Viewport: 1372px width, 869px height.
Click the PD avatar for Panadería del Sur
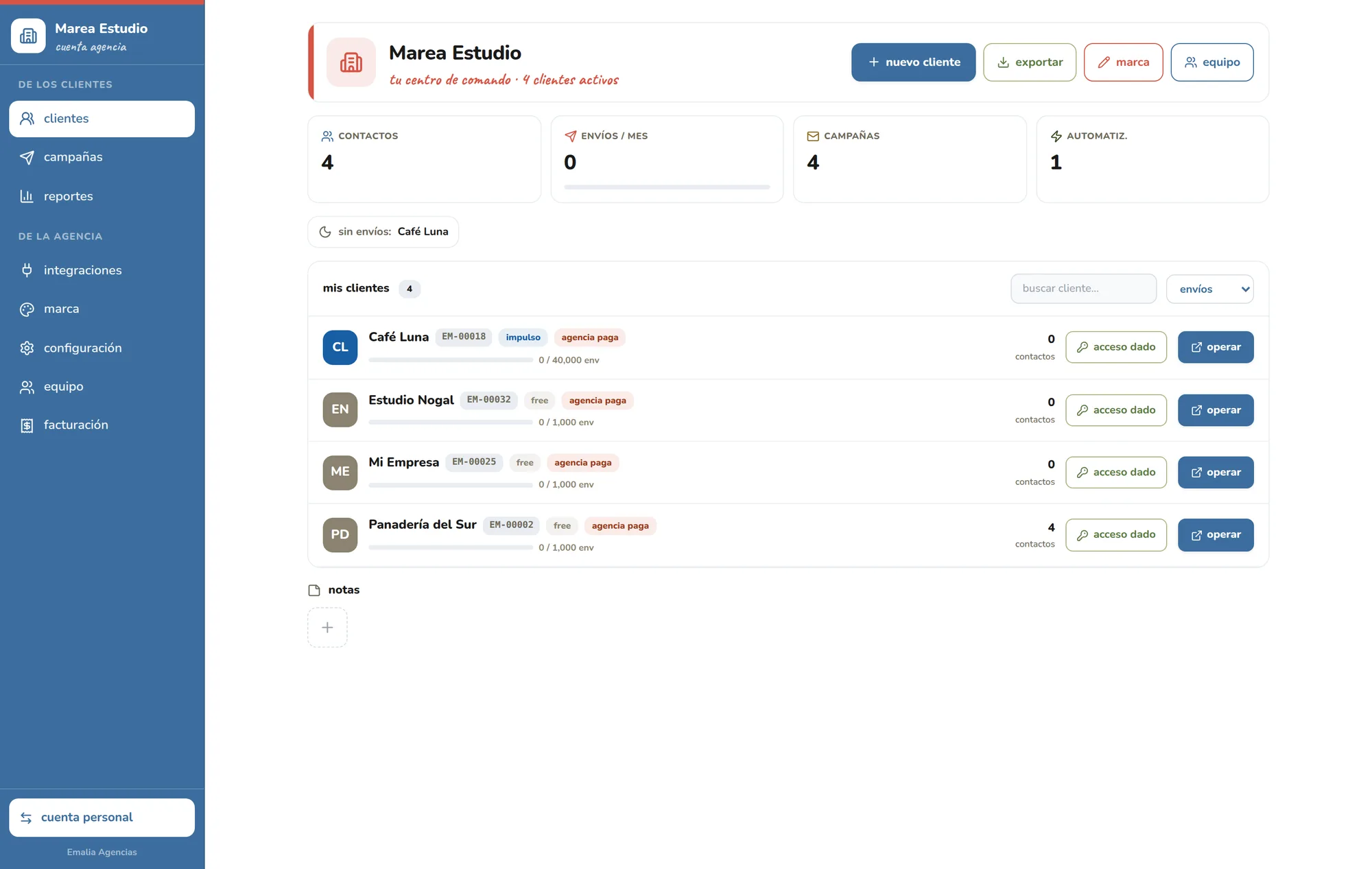[340, 535]
